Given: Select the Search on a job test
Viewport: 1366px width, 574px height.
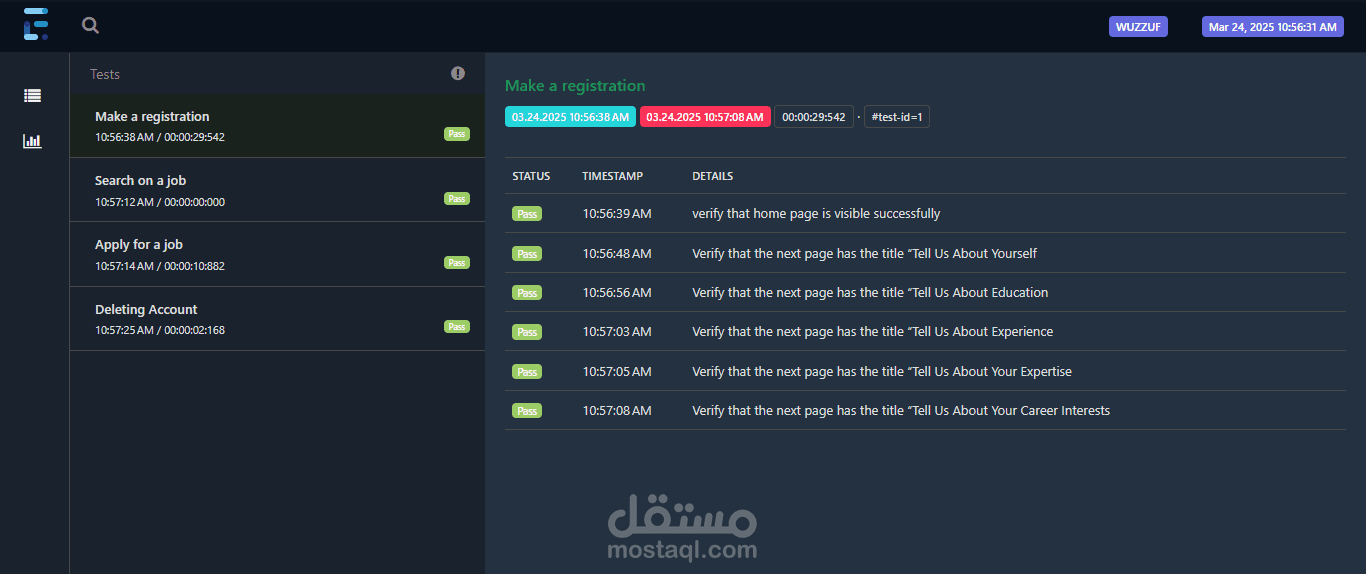Looking at the screenshot, I should coord(277,190).
